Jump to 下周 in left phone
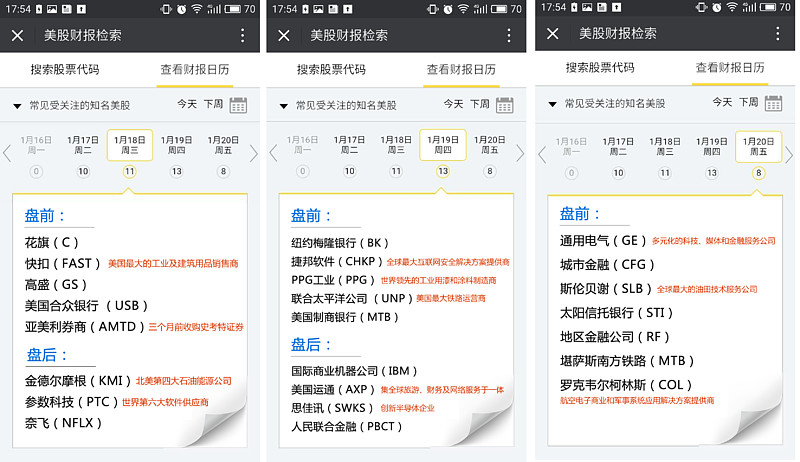The width and height of the screenshot is (800, 462). [x=213, y=104]
